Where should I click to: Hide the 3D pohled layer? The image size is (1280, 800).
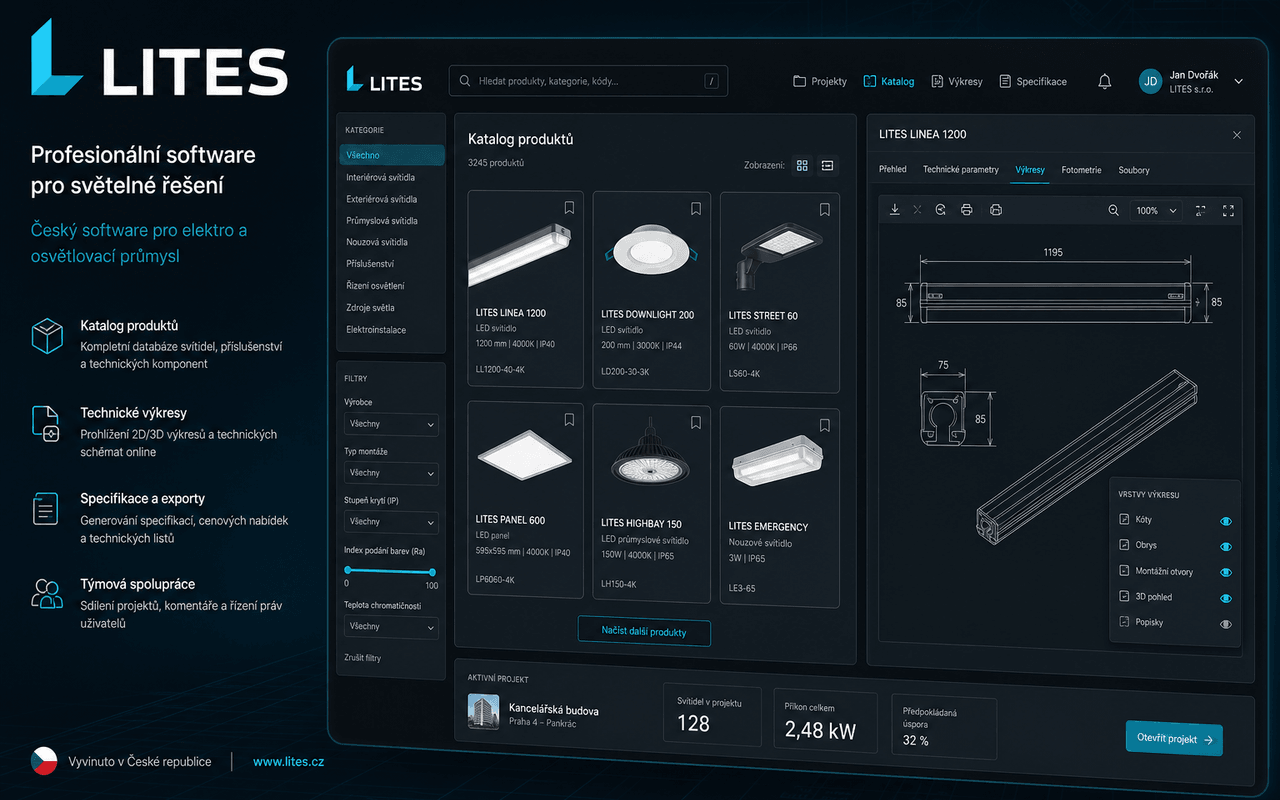coord(1226,598)
